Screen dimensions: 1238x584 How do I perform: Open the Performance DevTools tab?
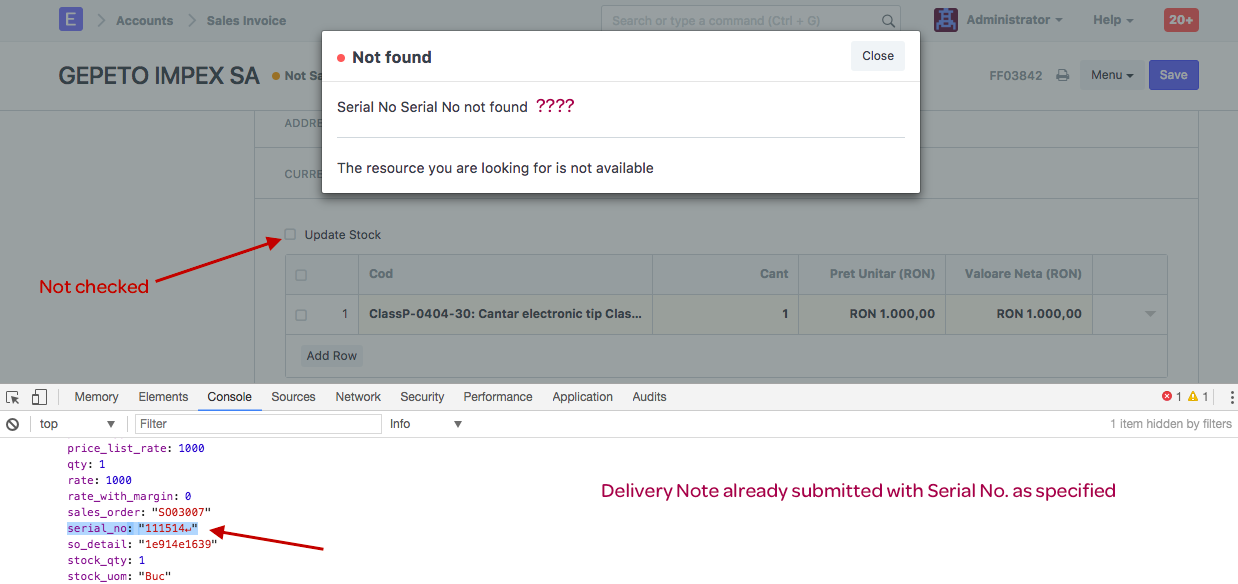[x=498, y=397]
